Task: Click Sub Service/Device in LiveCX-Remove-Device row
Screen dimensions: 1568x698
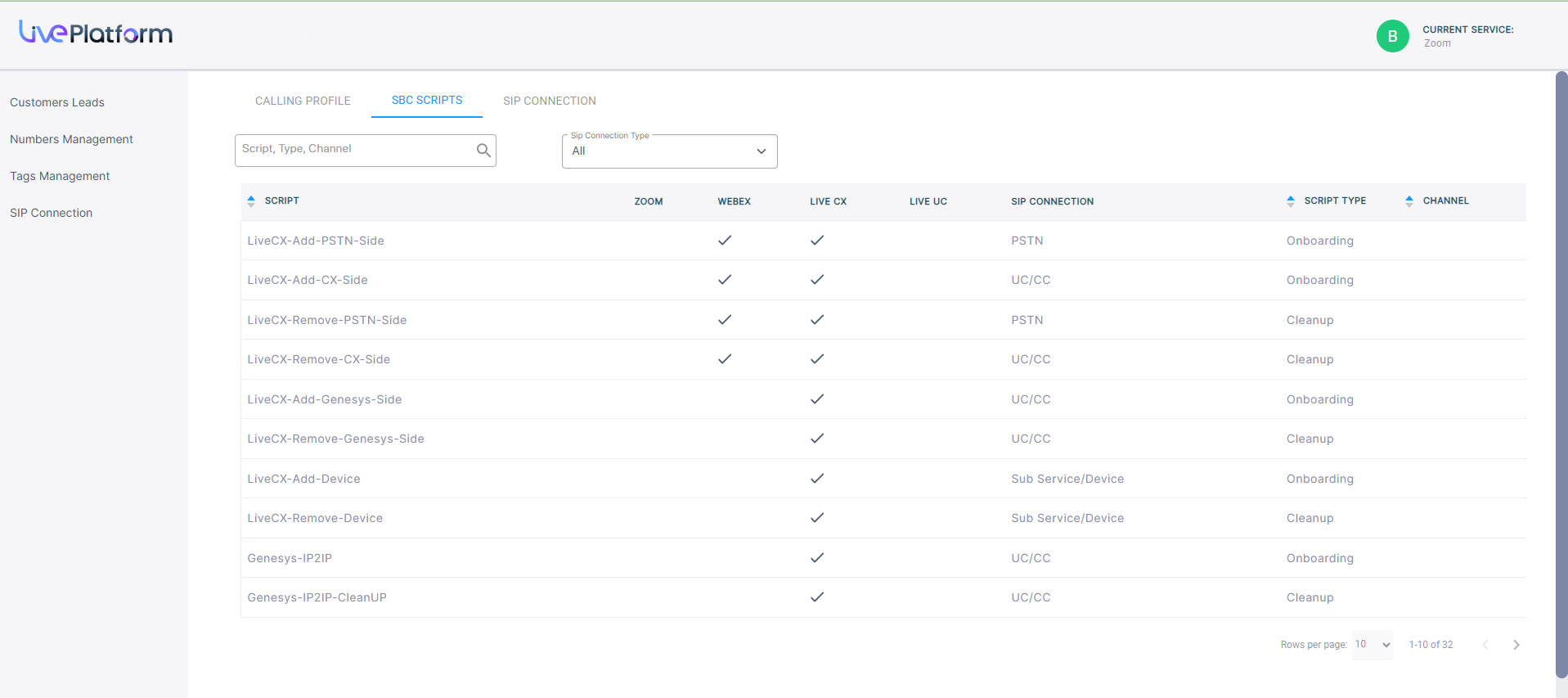Action: (x=1067, y=518)
